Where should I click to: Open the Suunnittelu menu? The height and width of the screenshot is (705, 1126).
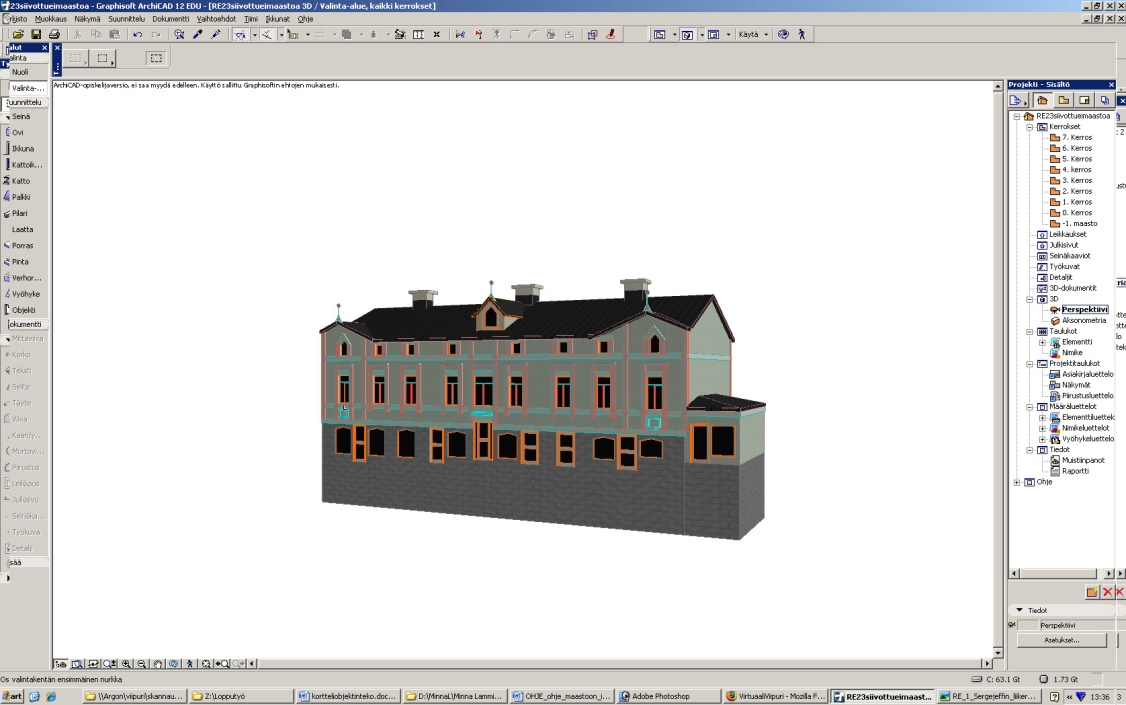coord(126,19)
